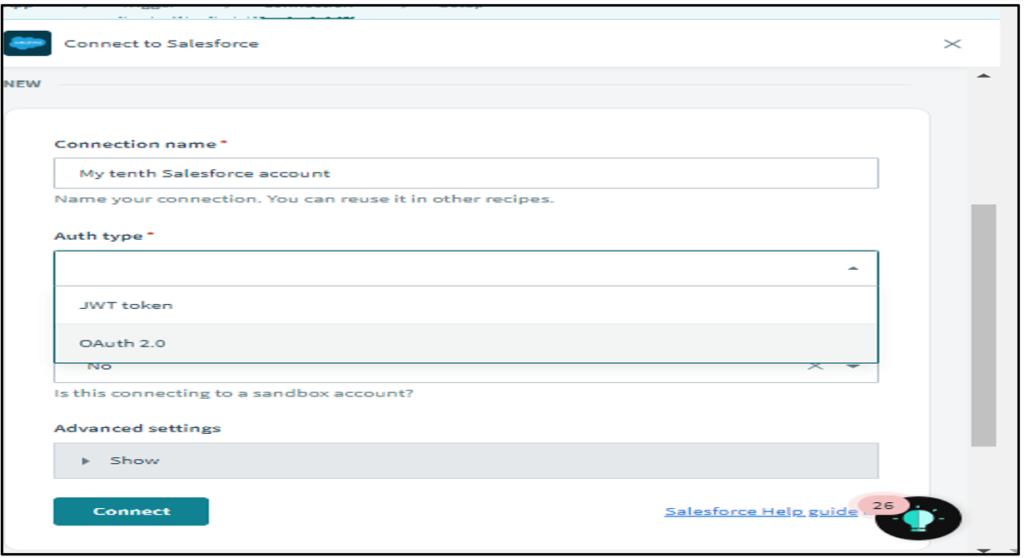Click the scrollbar up arrow
The width and height of the screenshot is (1024, 558).
(x=983, y=77)
